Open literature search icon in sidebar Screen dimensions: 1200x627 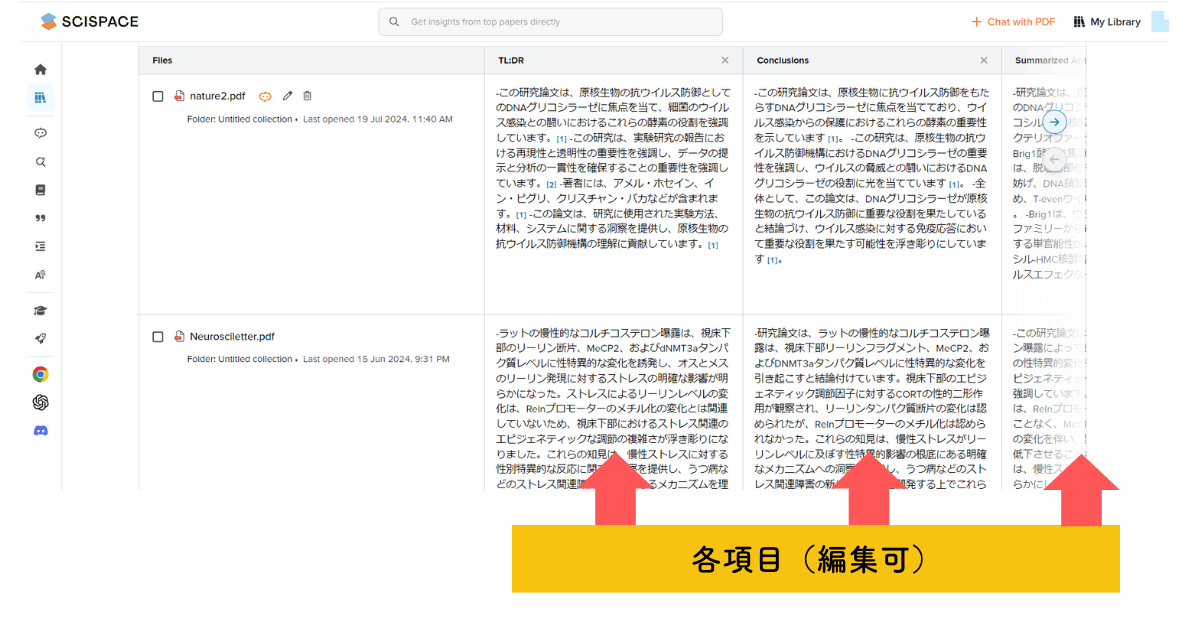click(40, 161)
